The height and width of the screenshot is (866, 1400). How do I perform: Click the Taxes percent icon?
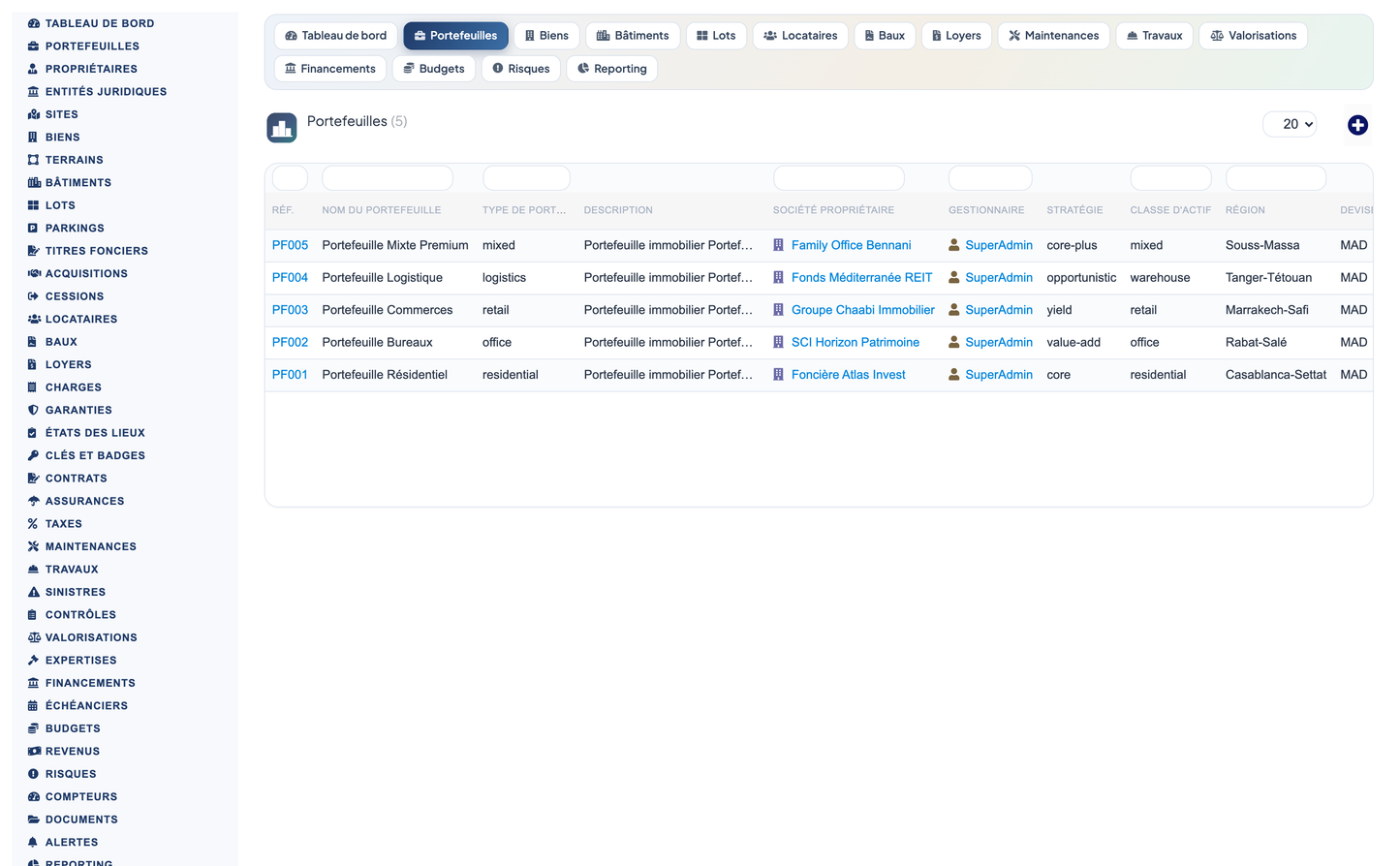[34, 524]
